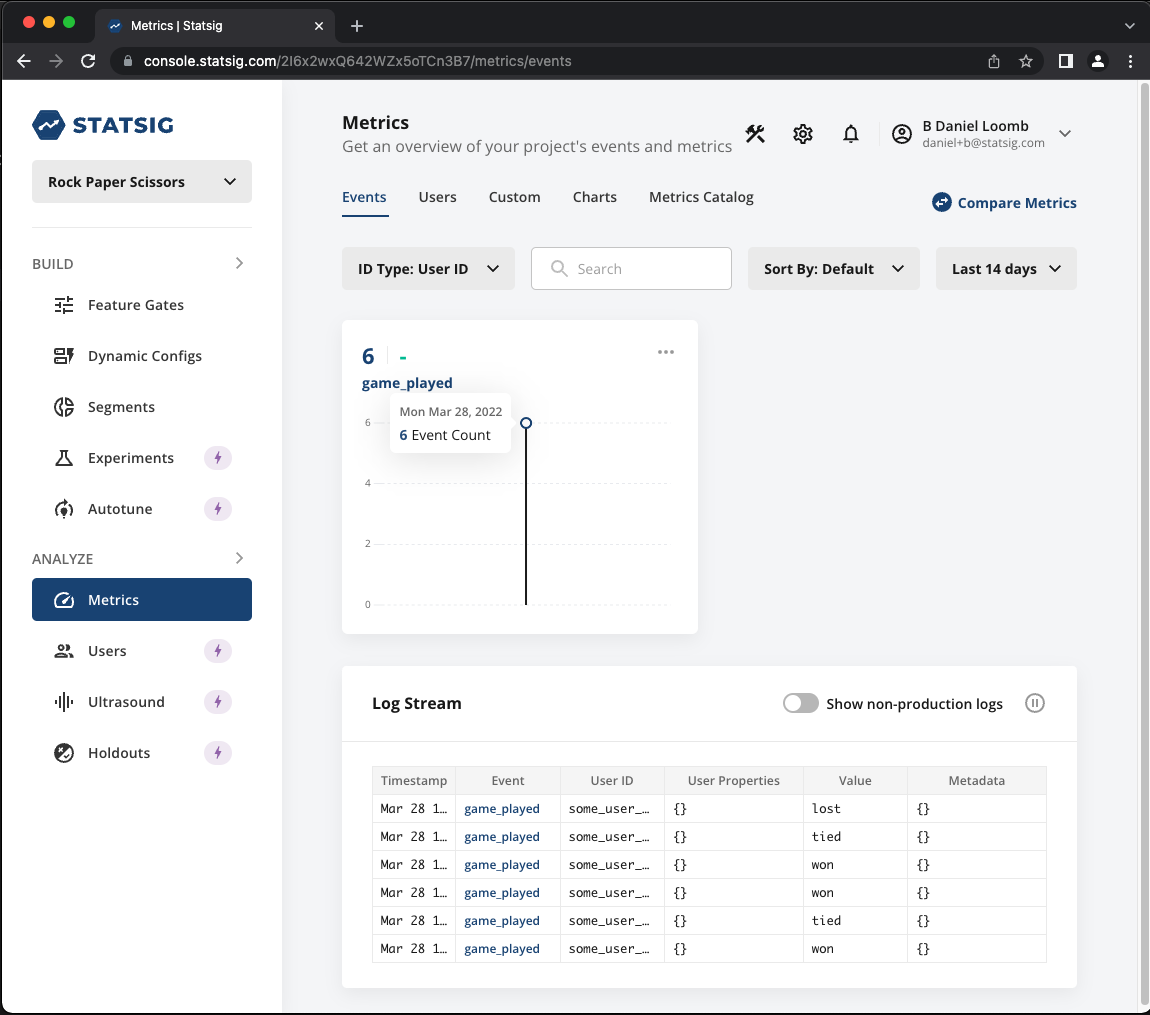Enable Show non-production logs toggle
The image size is (1150, 1015).
(x=801, y=703)
